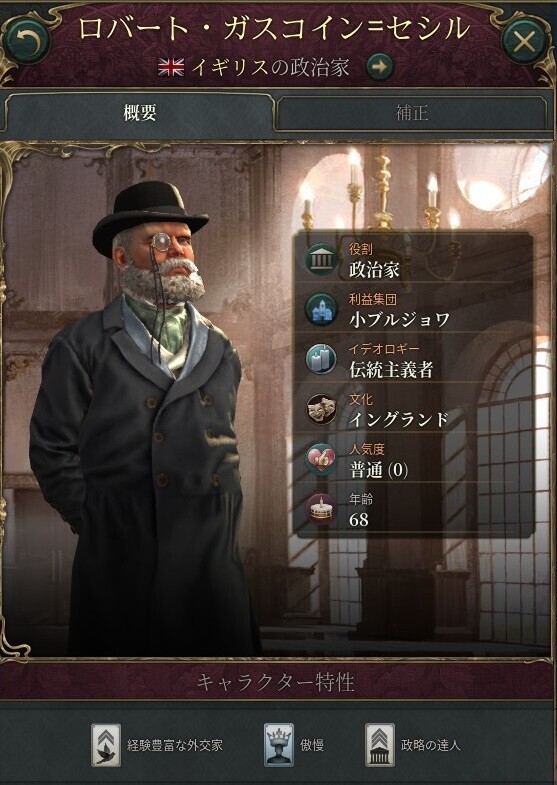Click the イデオロギー candles icon
This screenshot has width=557, height=785.
[322, 359]
